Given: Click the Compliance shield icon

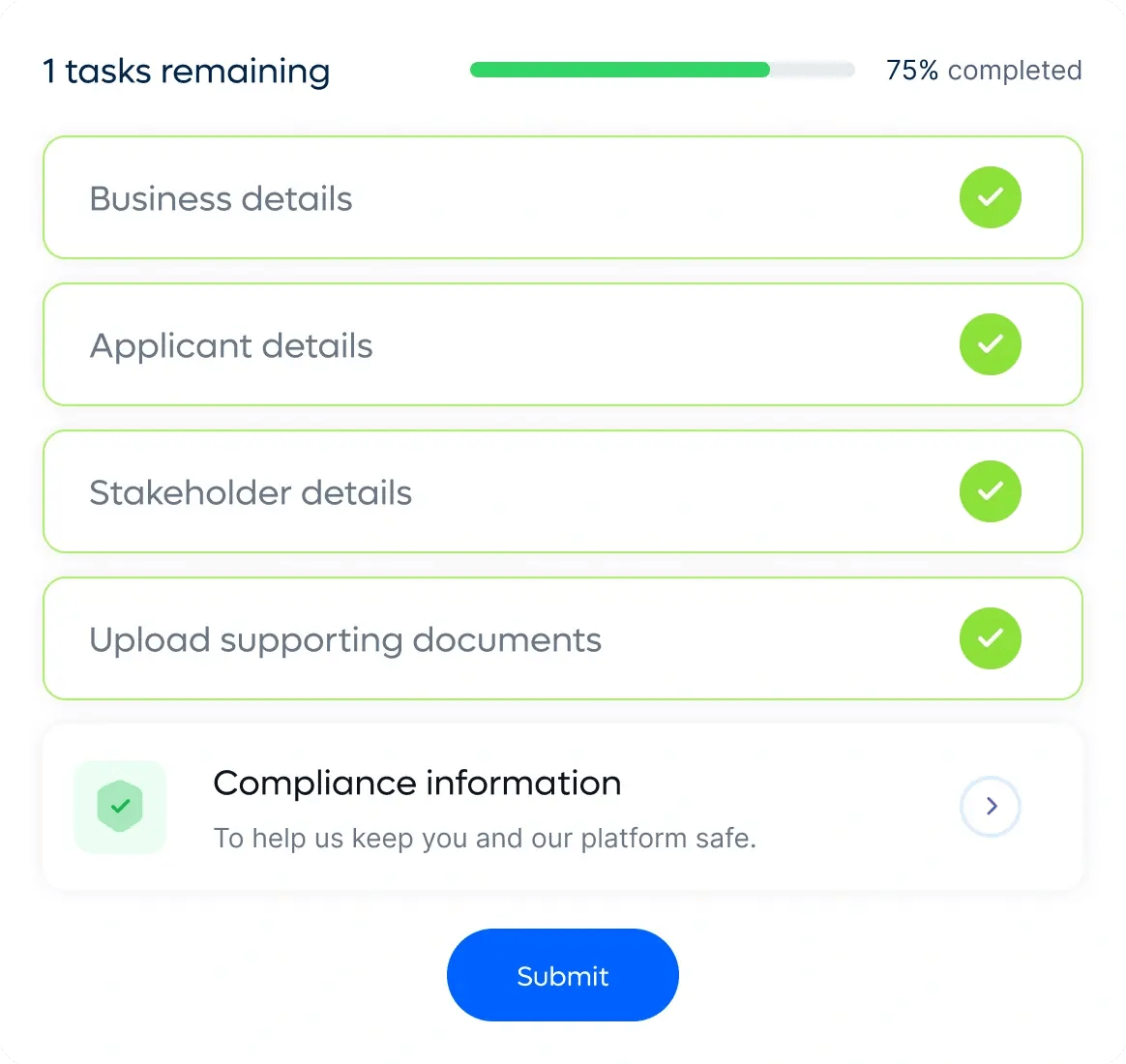Looking at the screenshot, I should pyautogui.click(x=121, y=807).
